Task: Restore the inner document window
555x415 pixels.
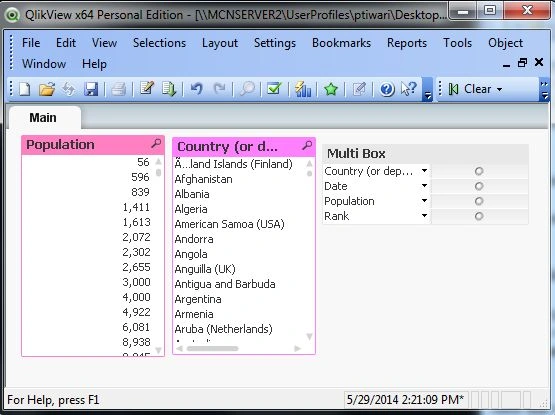Action: click(522, 63)
